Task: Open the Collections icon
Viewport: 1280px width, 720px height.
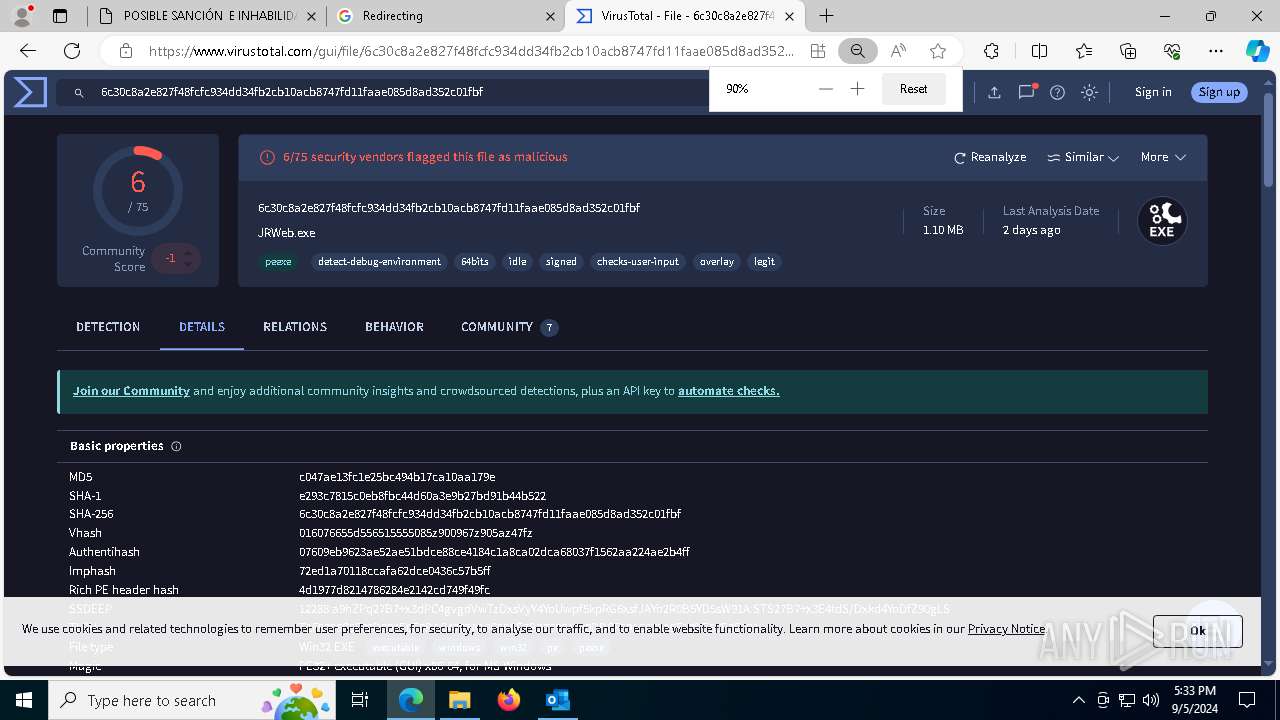Action: click(x=1128, y=51)
